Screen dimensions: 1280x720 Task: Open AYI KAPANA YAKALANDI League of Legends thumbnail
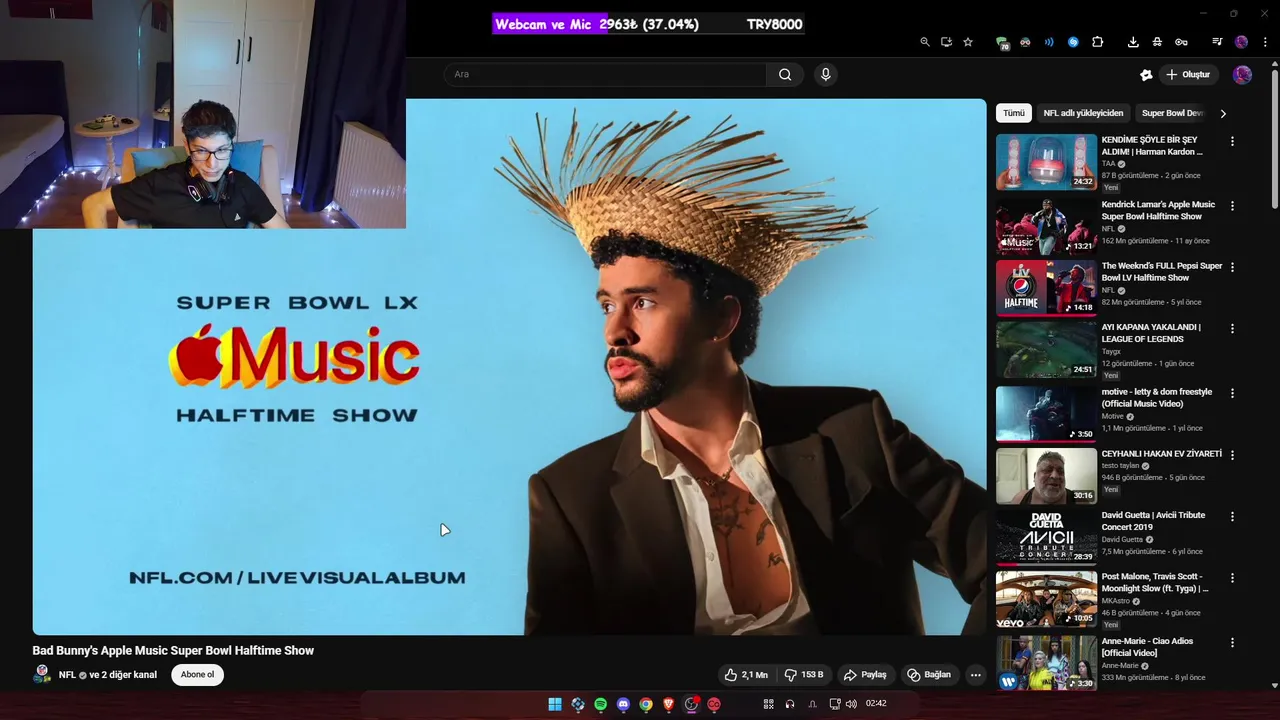point(1046,349)
